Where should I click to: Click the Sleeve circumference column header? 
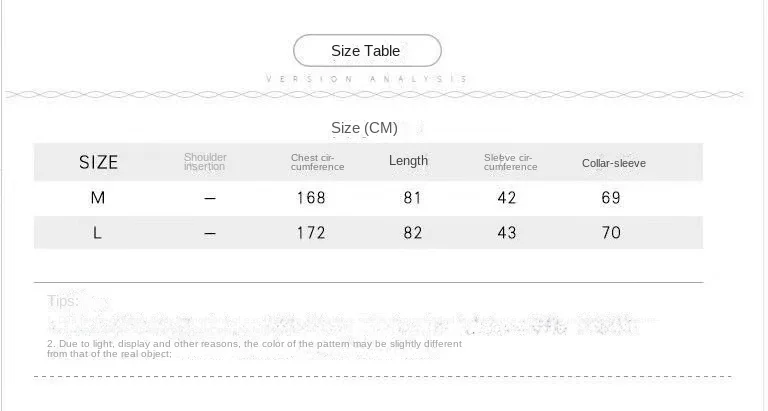pyautogui.click(x=510, y=162)
